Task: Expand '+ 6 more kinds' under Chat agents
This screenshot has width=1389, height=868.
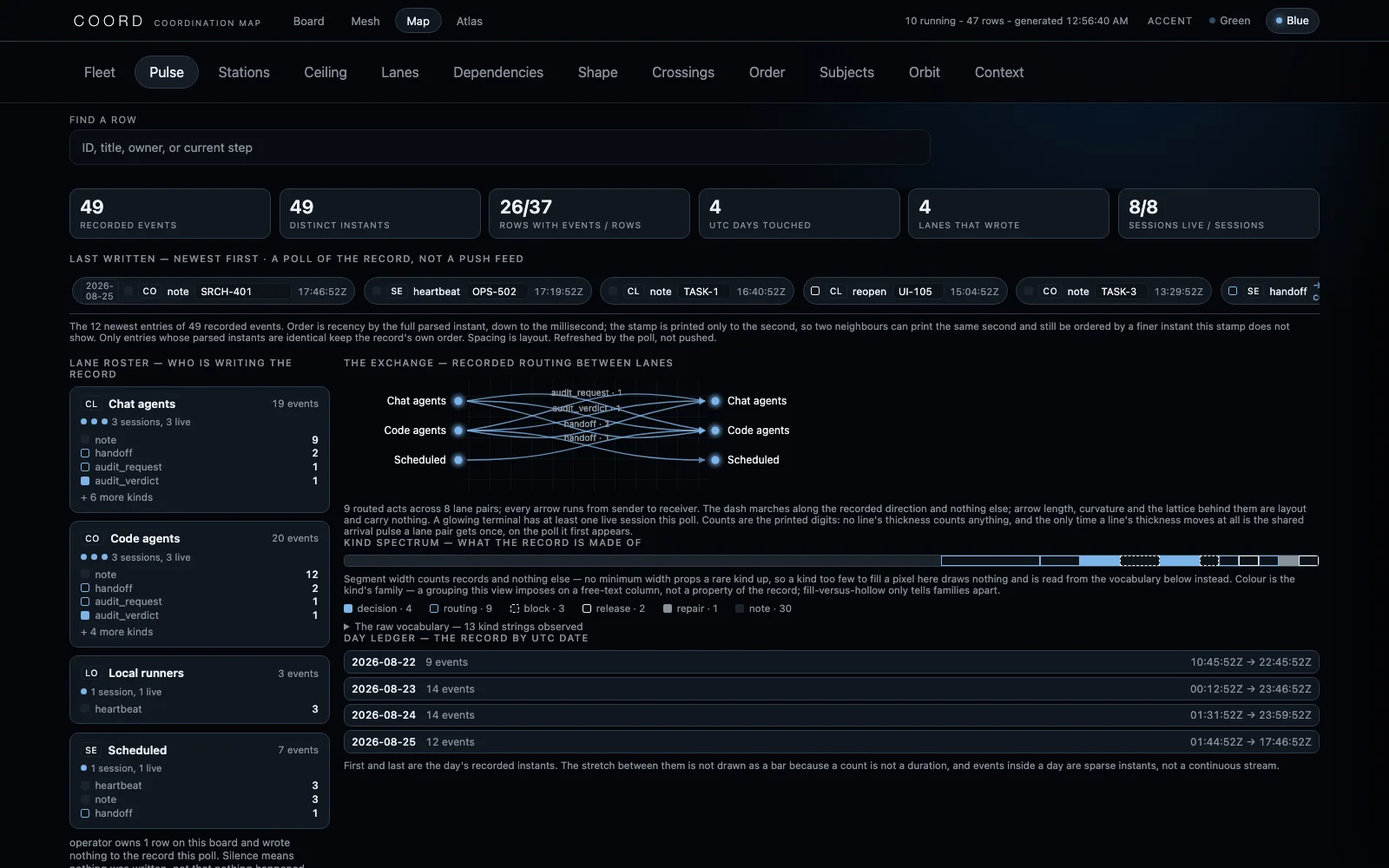Action: (x=116, y=497)
